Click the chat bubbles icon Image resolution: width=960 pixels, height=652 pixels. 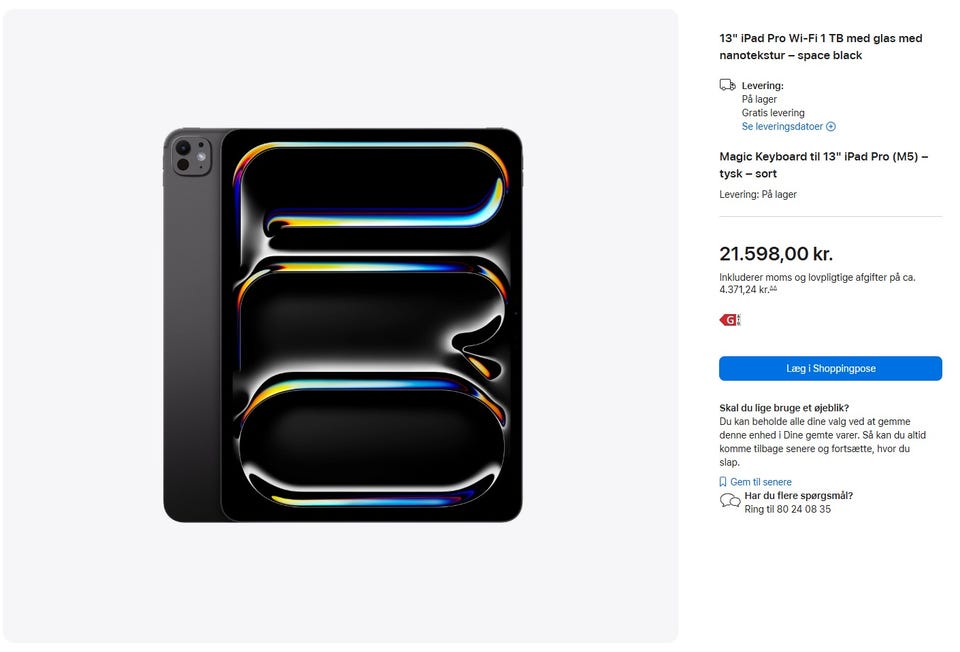click(x=730, y=501)
